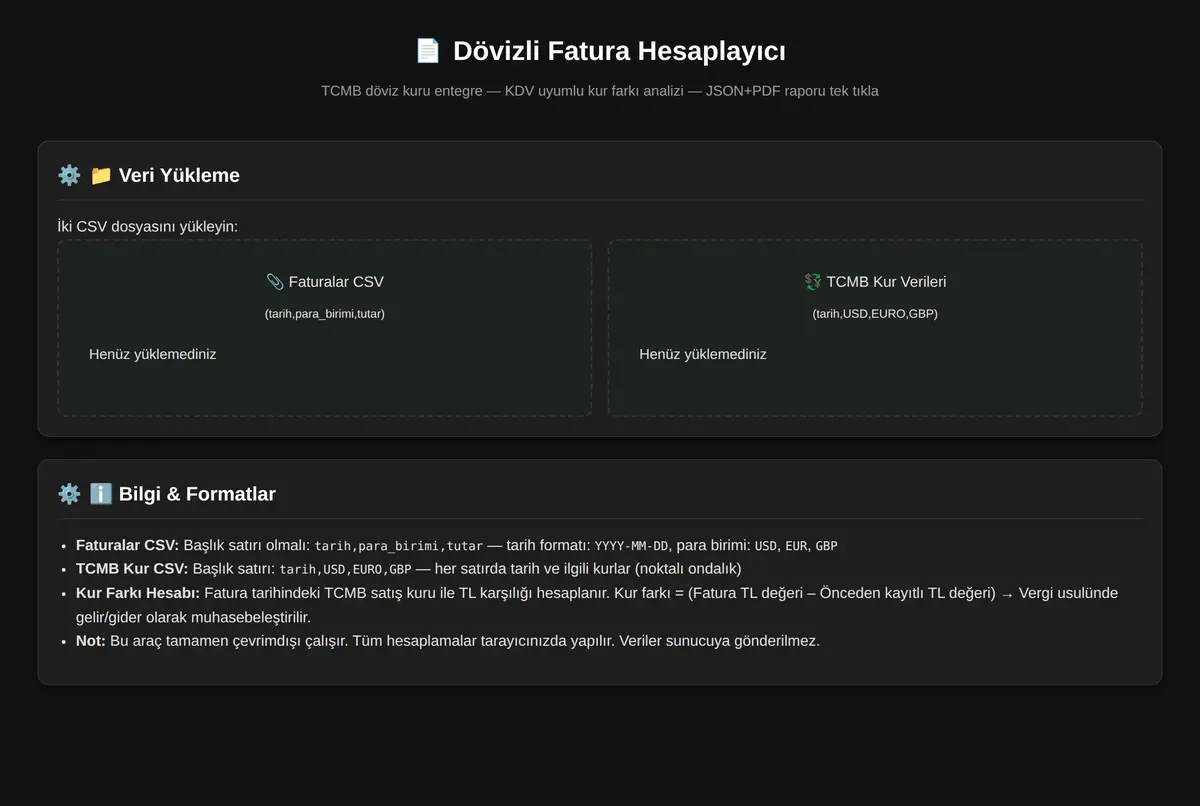The width and height of the screenshot is (1200, 806).
Task: Click the Kur Farkı Hesabı: bullet label
Action: pyautogui.click(x=138, y=593)
